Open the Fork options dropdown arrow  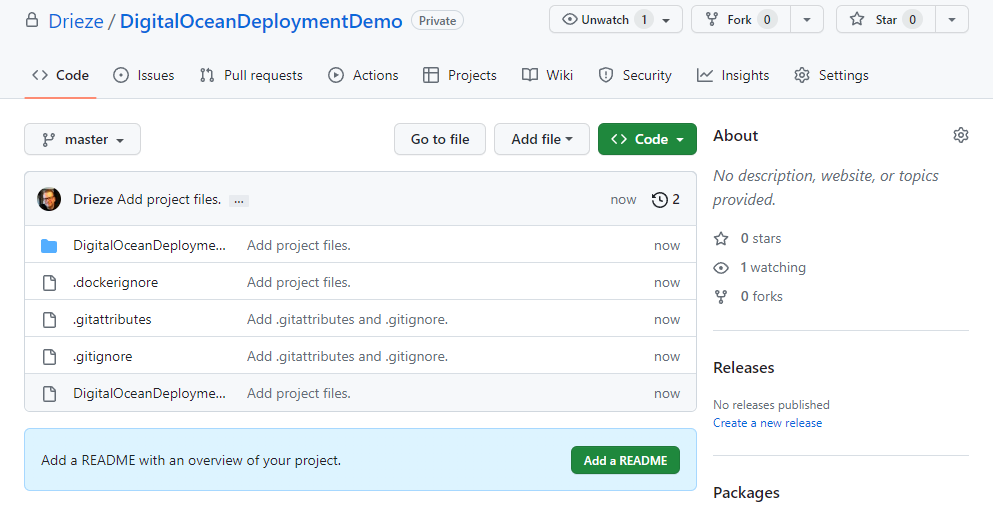[807, 20]
